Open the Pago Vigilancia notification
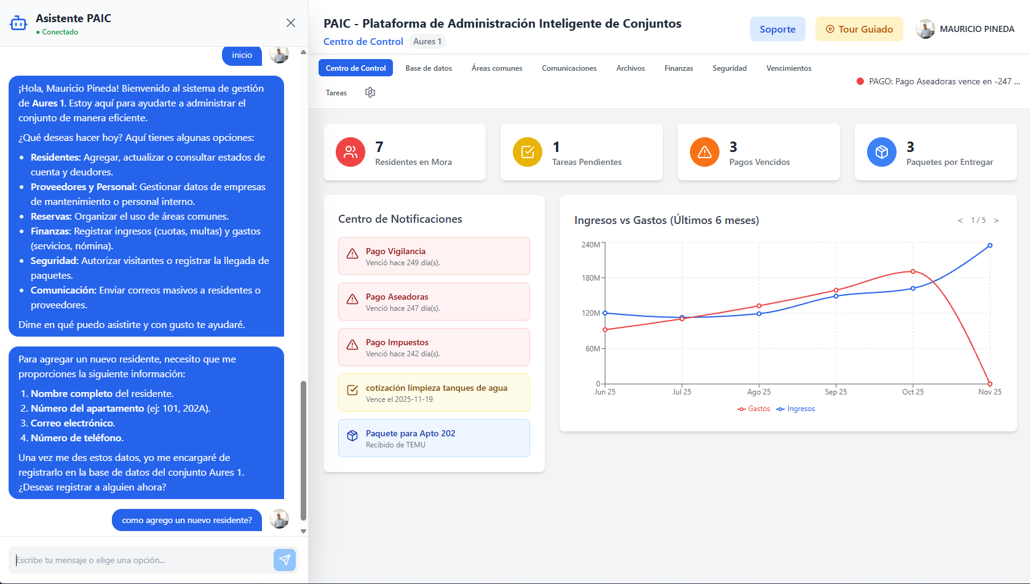The height and width of the screenshot is (584, 1030). click(434, 256)
